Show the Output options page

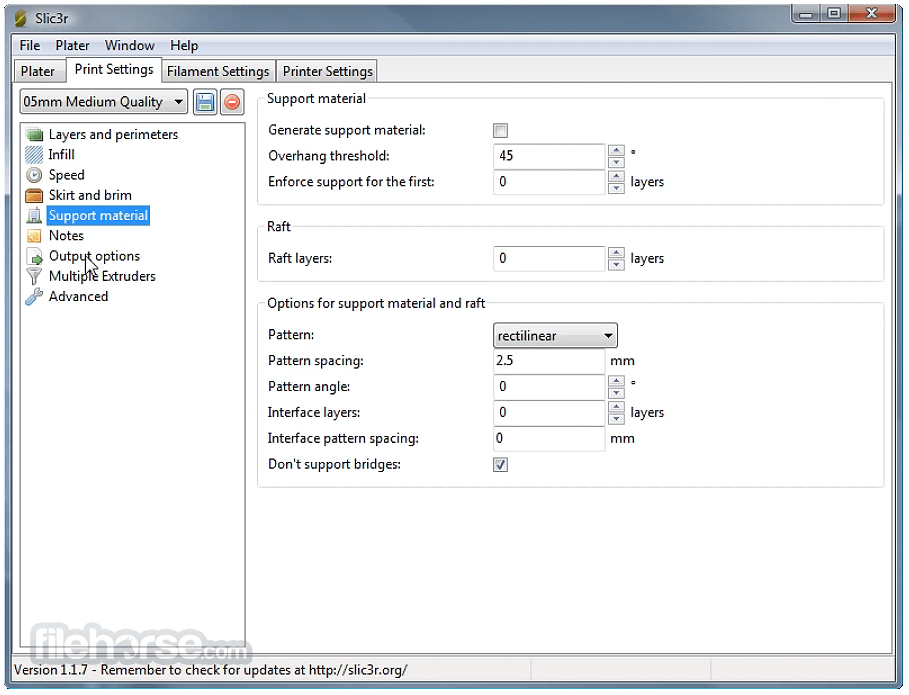(94, 256)
